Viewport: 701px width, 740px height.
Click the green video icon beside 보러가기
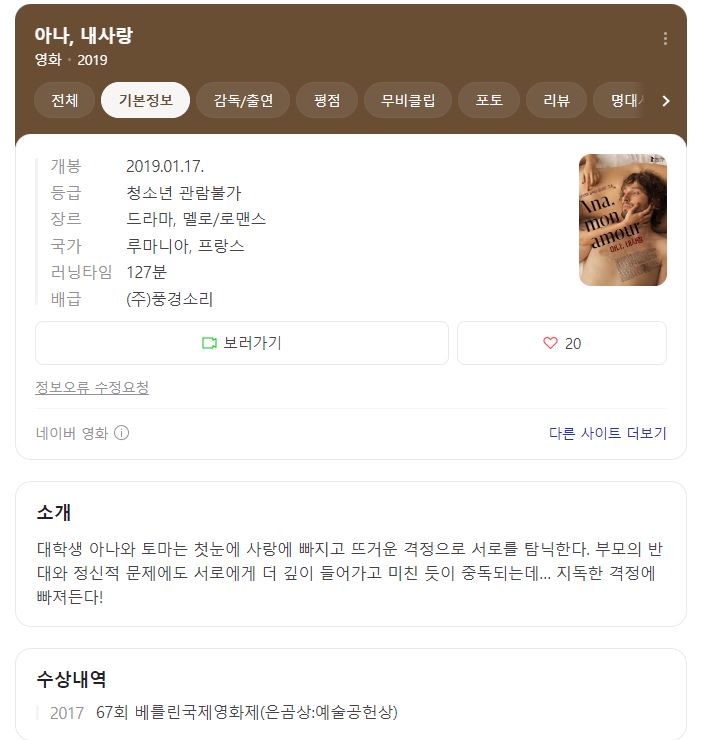209,343
